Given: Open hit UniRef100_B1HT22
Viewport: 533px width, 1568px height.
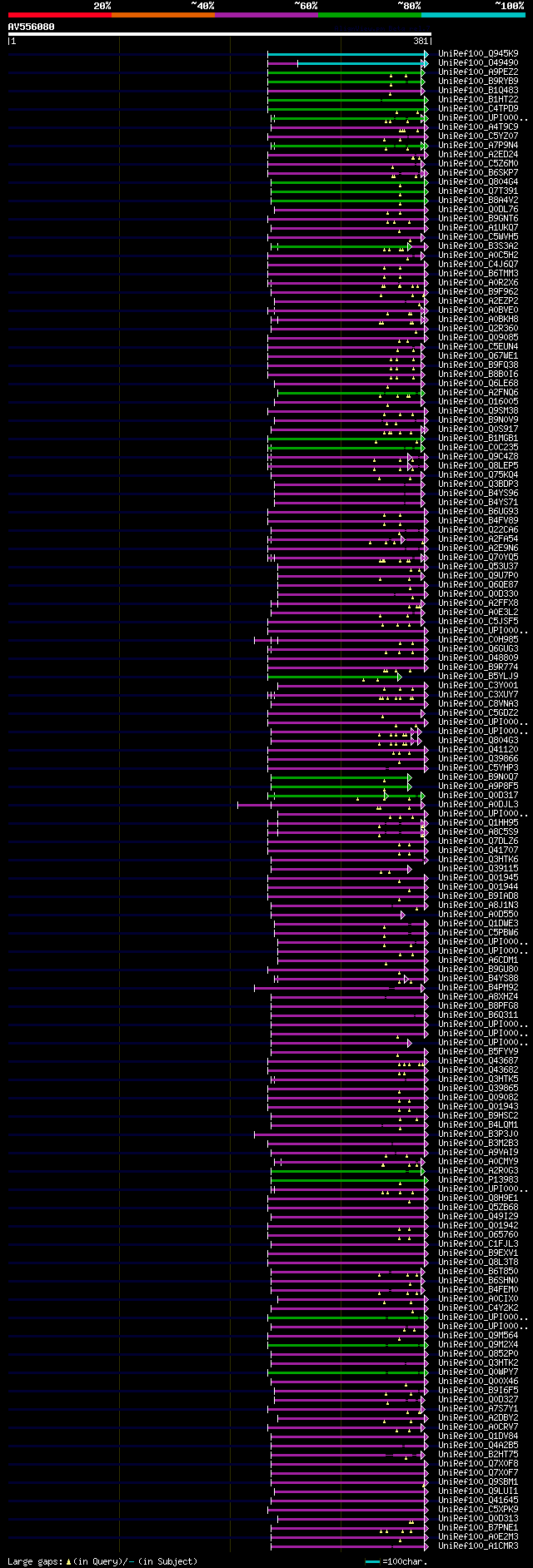Looking at the screenshot, I should pyautogui.click(x=478, y=99).
